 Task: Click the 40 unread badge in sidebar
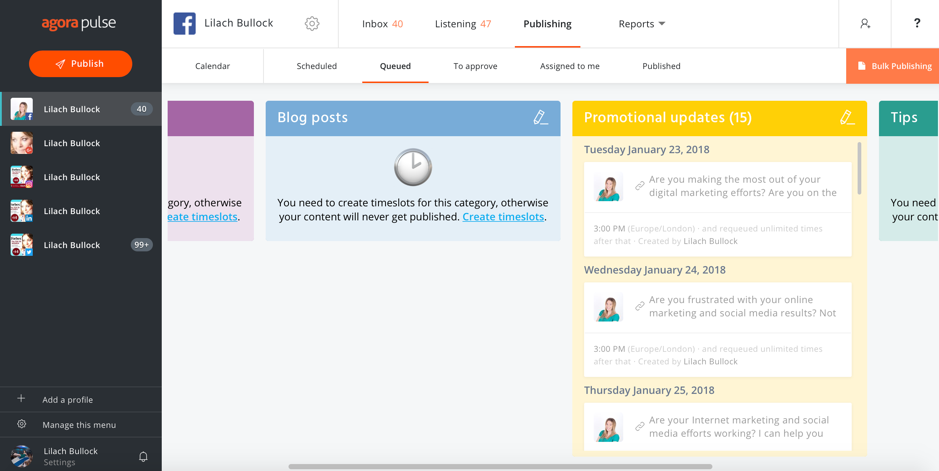click(x=142, y=109)
